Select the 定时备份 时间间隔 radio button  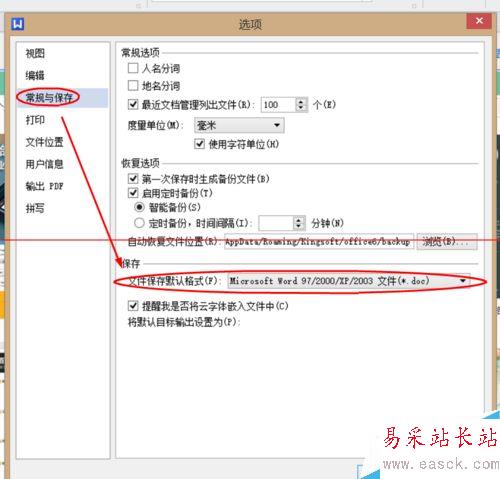point(139,223)
